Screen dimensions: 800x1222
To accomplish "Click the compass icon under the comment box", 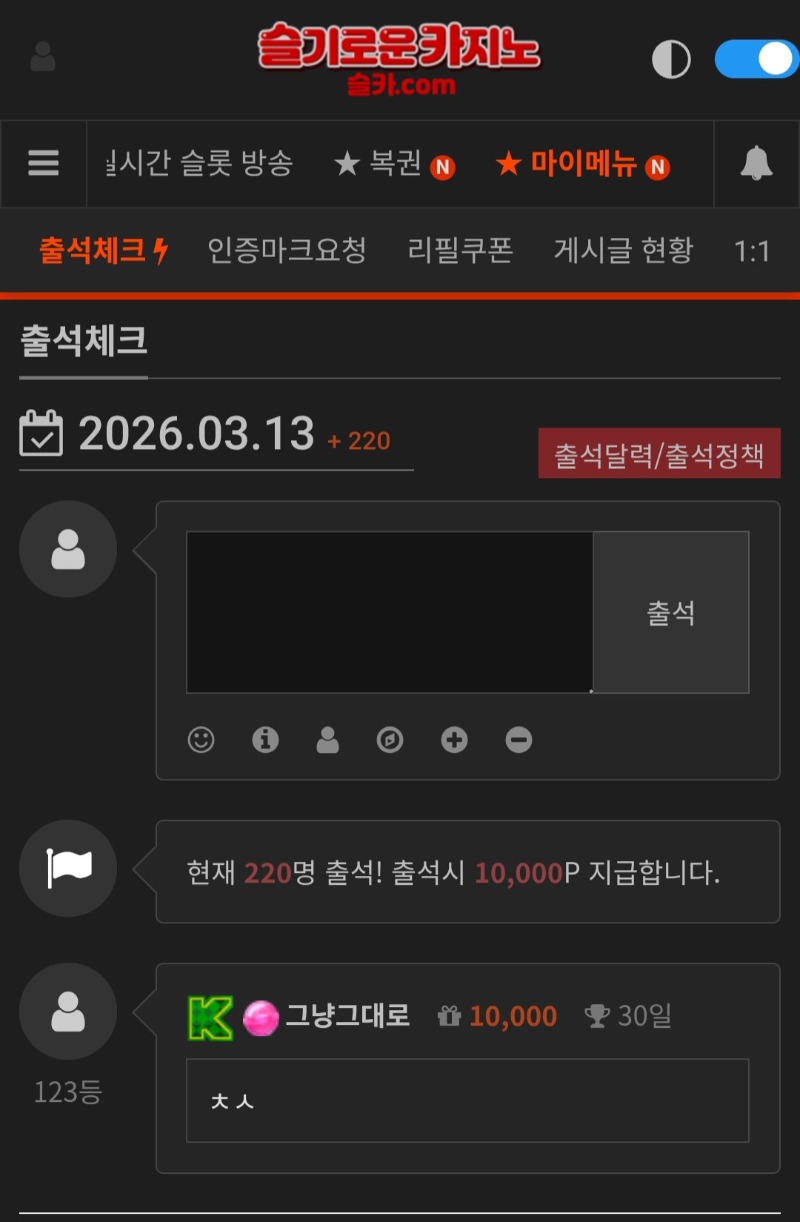I will [x=390, y=740].
